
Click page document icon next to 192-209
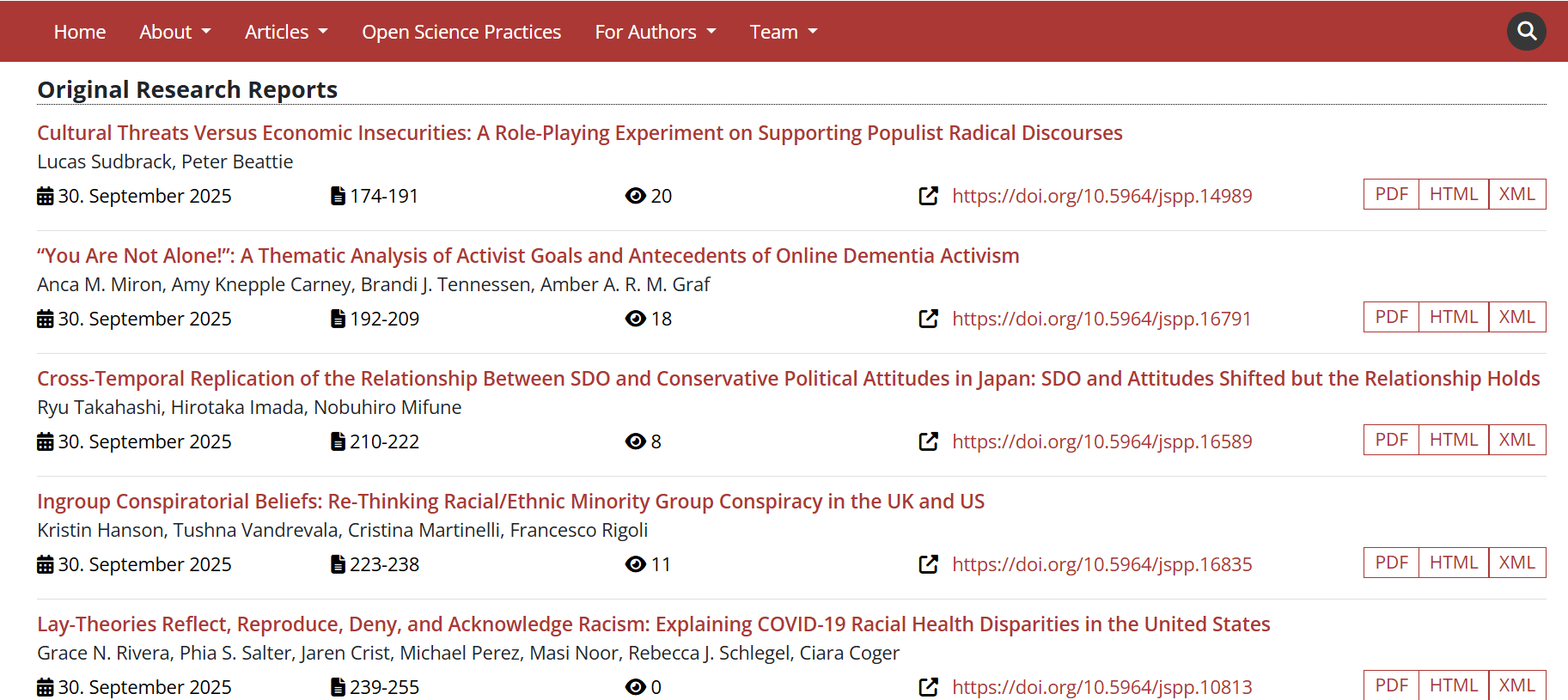click(339, 319)
